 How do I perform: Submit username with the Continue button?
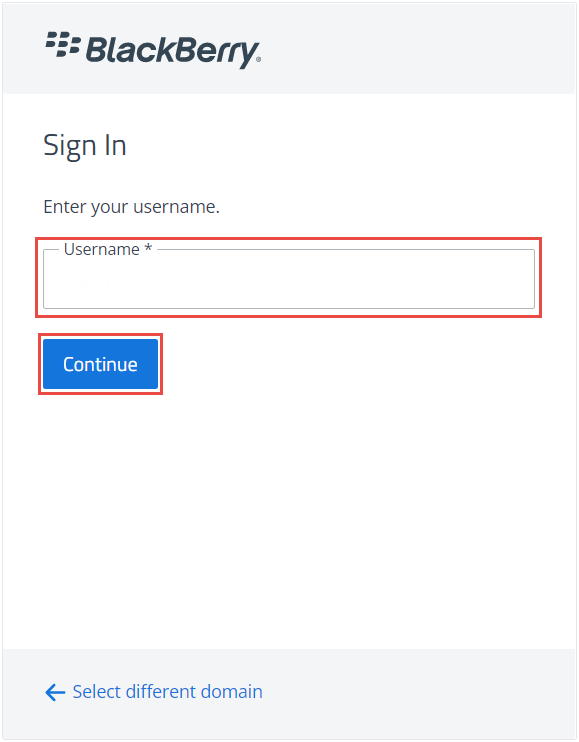point(100,364)
